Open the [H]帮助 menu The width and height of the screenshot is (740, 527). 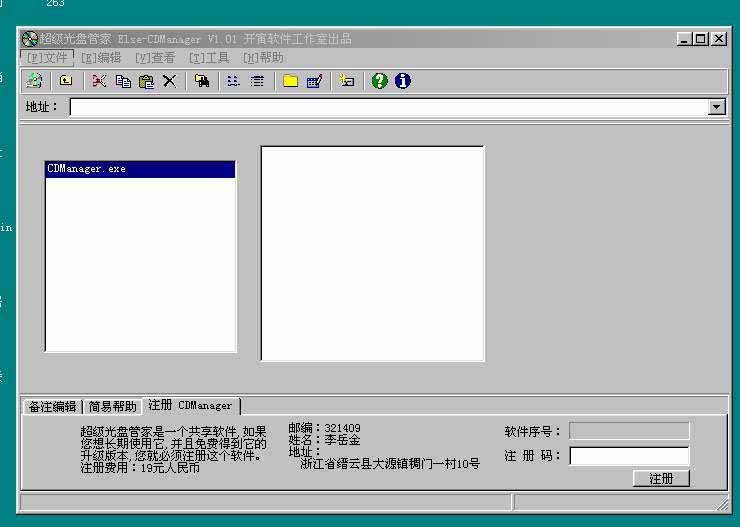coord(263,58)
